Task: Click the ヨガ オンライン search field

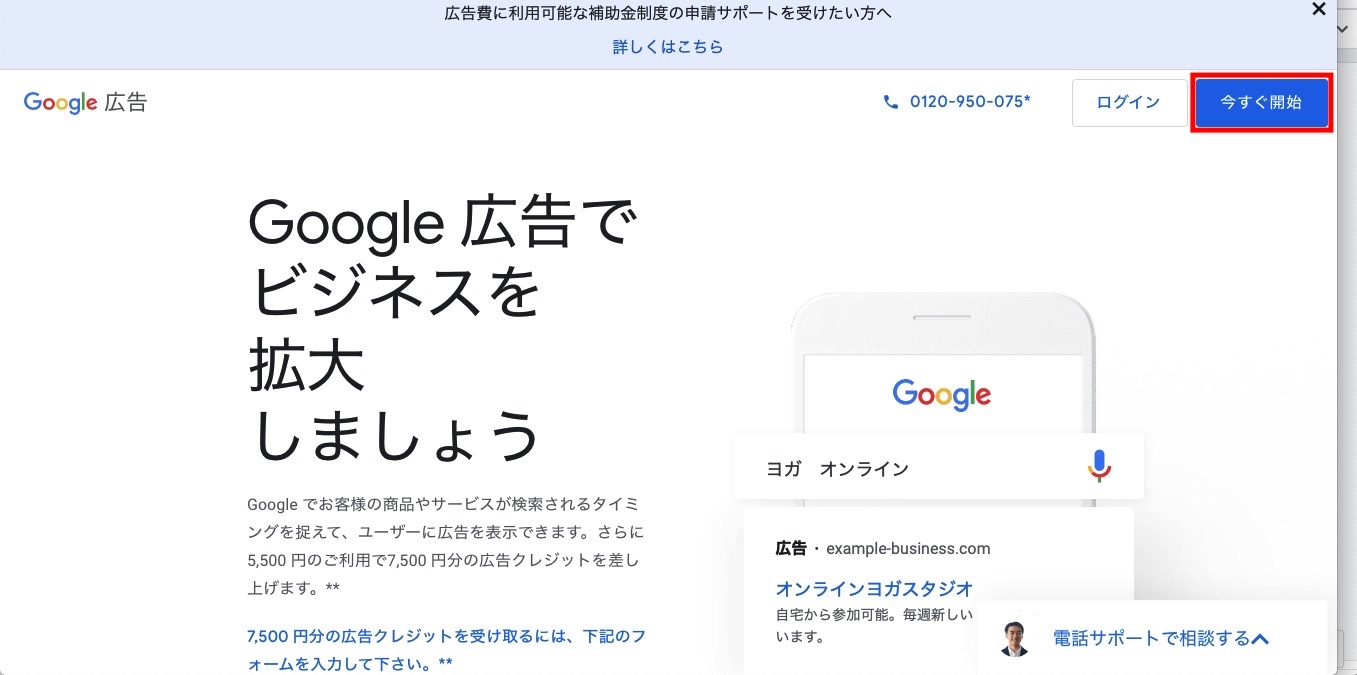Action: click(900, 468)
